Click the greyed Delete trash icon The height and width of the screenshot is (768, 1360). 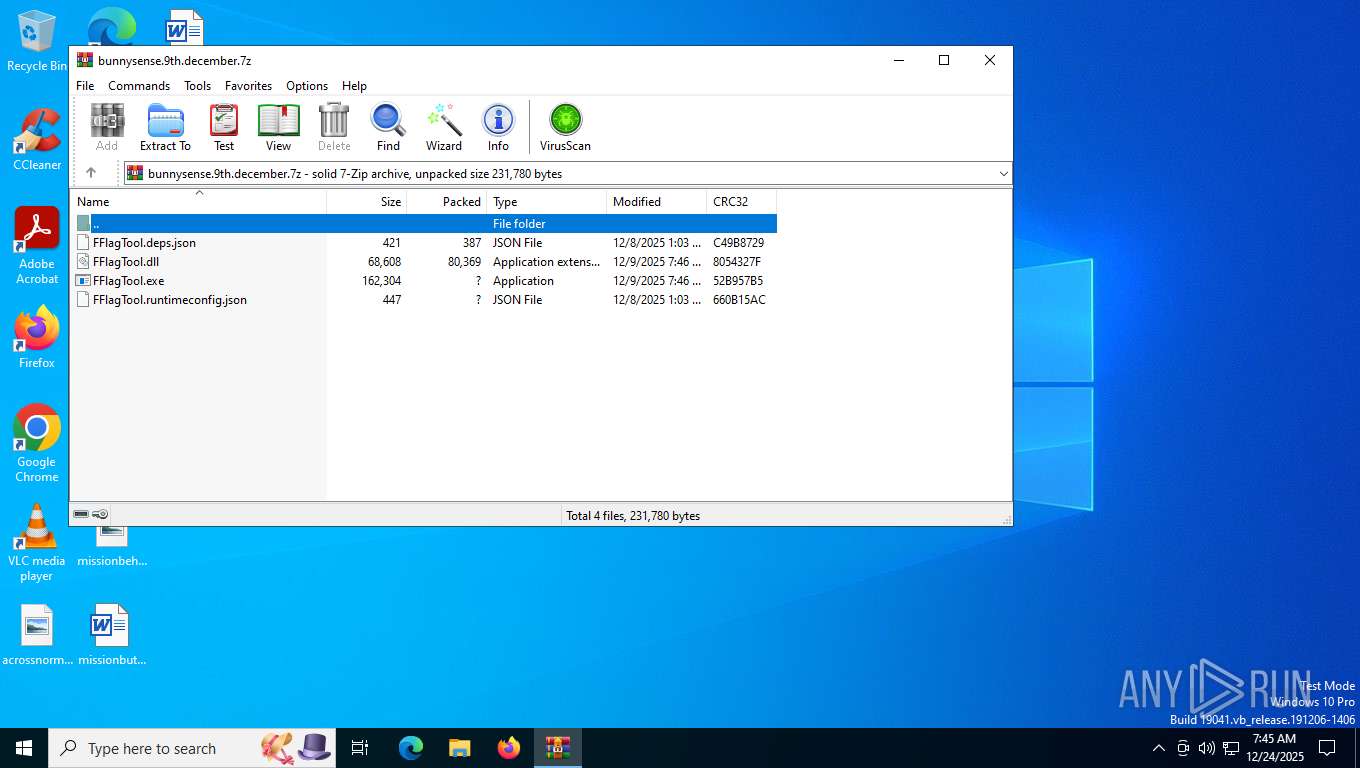(x=334, y=127)
